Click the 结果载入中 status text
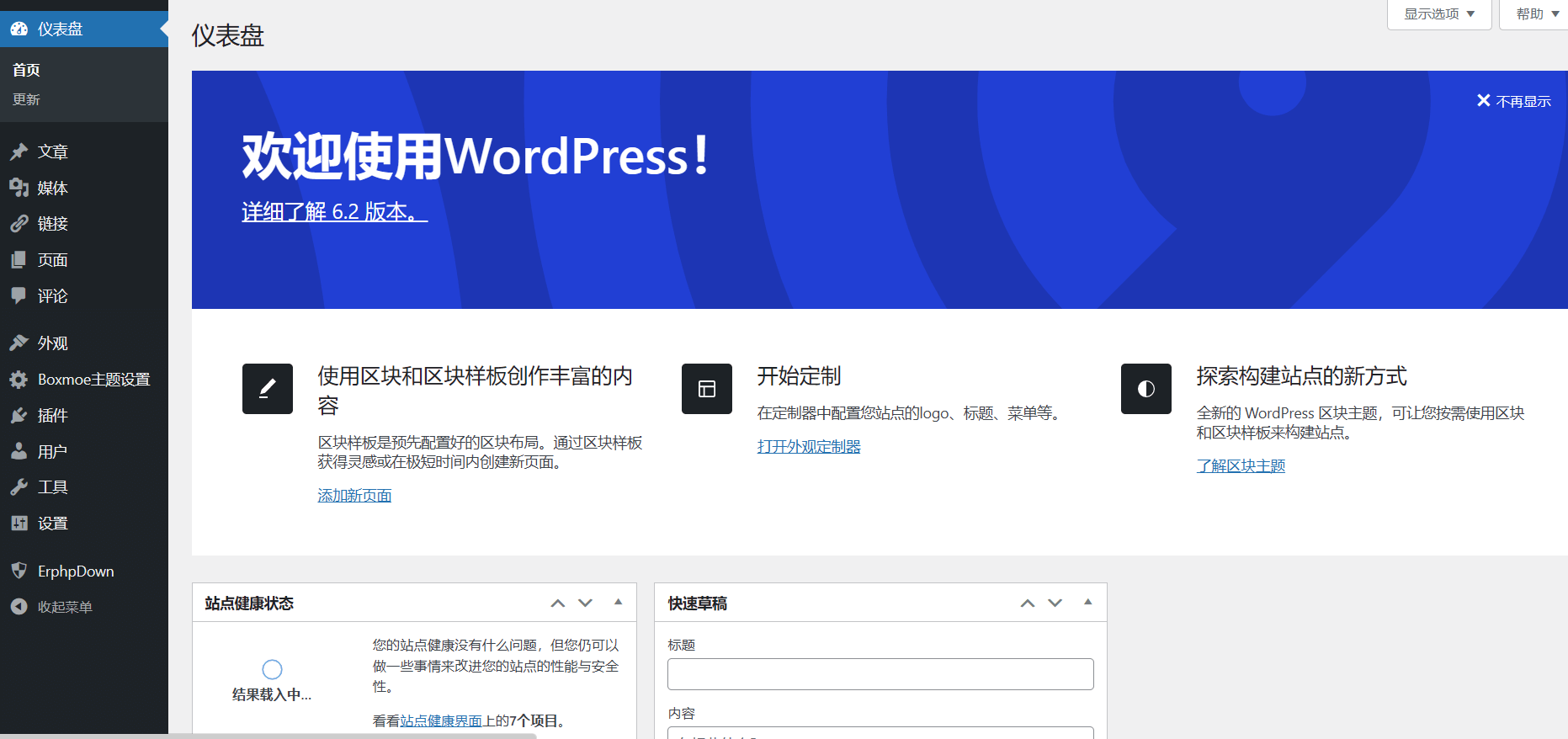 click(272, 694)
